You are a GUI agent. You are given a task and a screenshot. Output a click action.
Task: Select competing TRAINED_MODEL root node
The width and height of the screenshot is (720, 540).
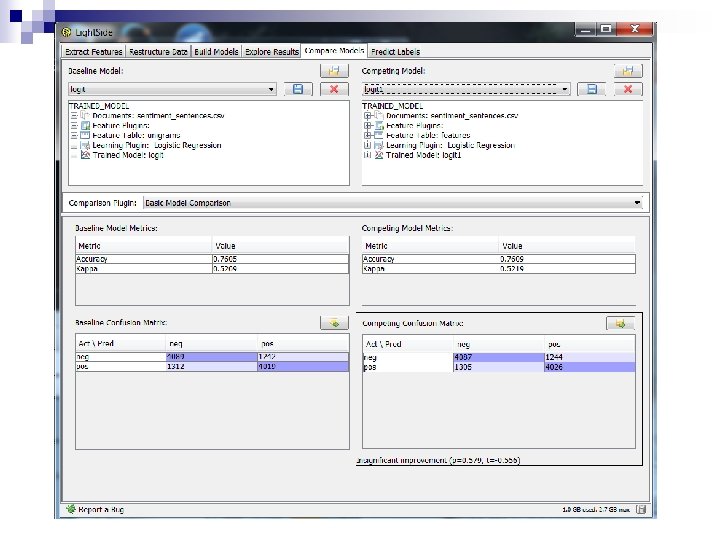(x=393, y=106)
